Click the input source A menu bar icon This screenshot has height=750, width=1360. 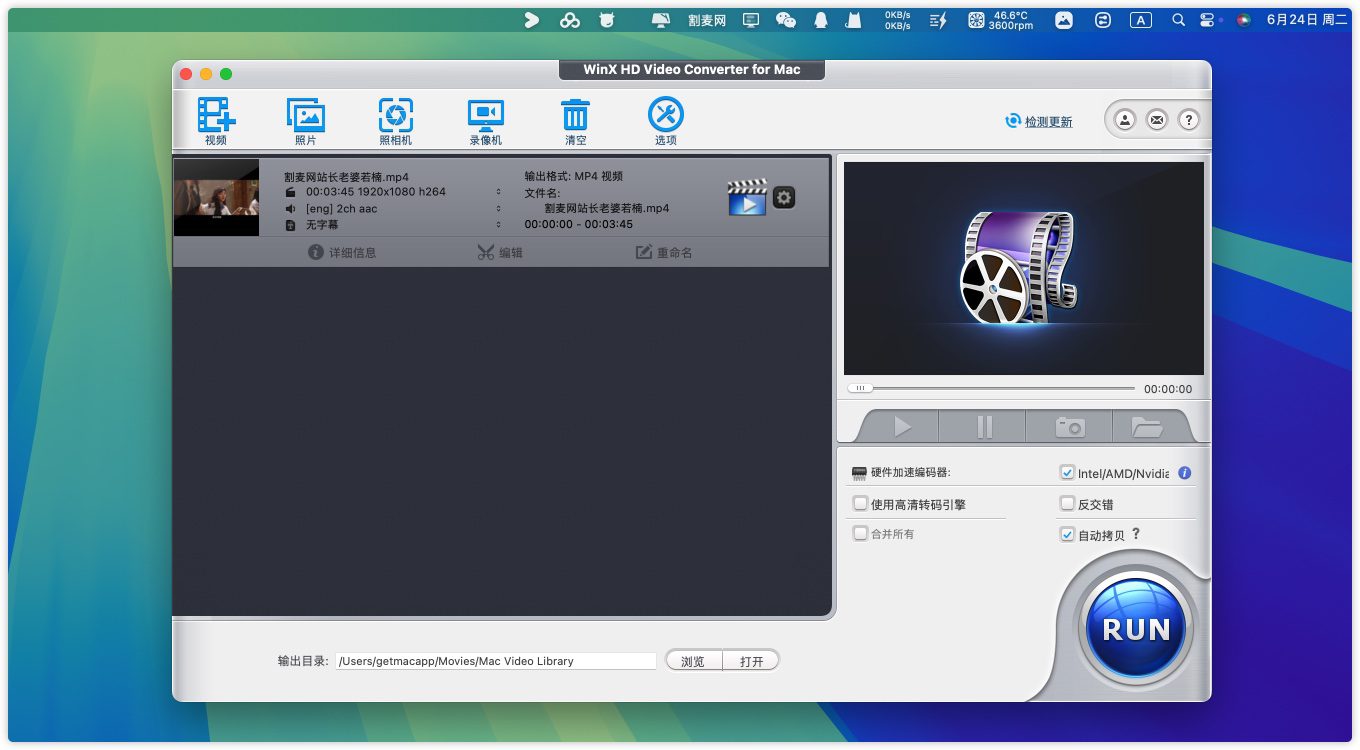pos(1140,20)
